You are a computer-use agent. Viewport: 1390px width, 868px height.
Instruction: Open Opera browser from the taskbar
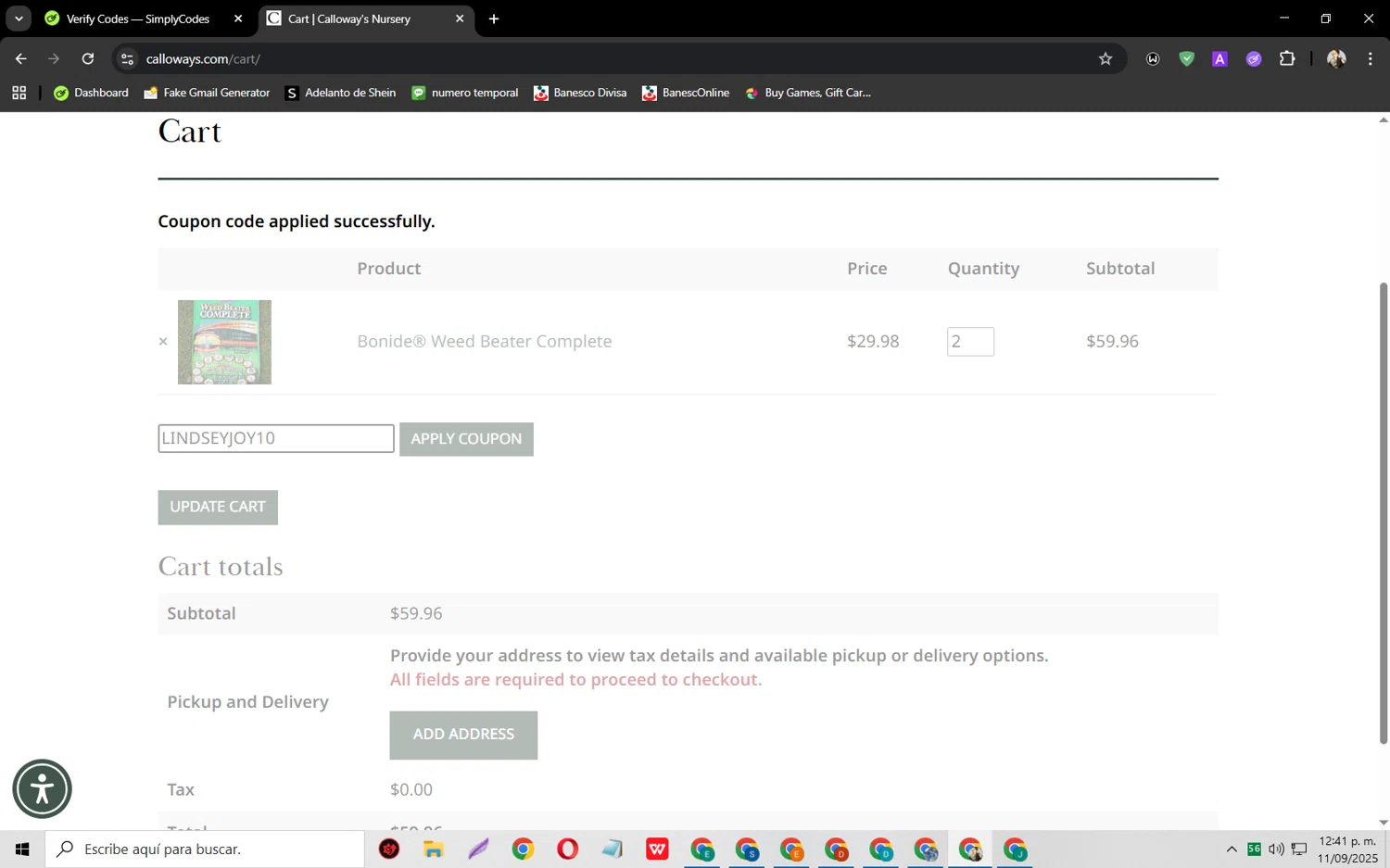568,849
